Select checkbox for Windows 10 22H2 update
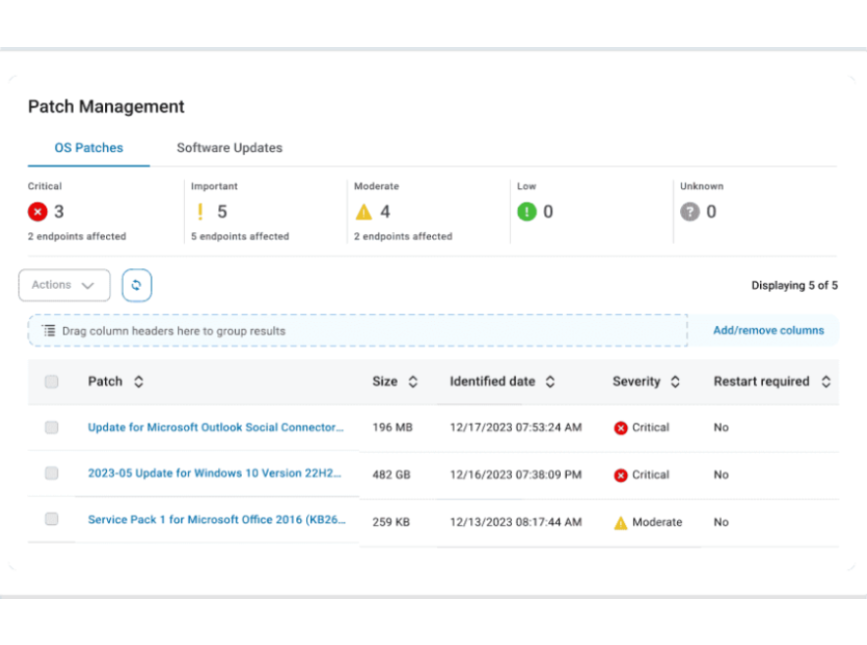This screenshot has height=645, width=867. 52,474
